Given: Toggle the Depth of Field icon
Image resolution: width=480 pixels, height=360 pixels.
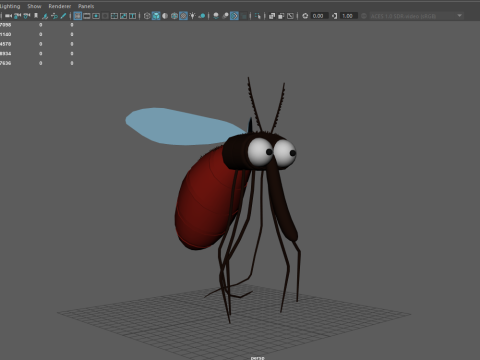Looking at the screenshot, I should 244,16.
